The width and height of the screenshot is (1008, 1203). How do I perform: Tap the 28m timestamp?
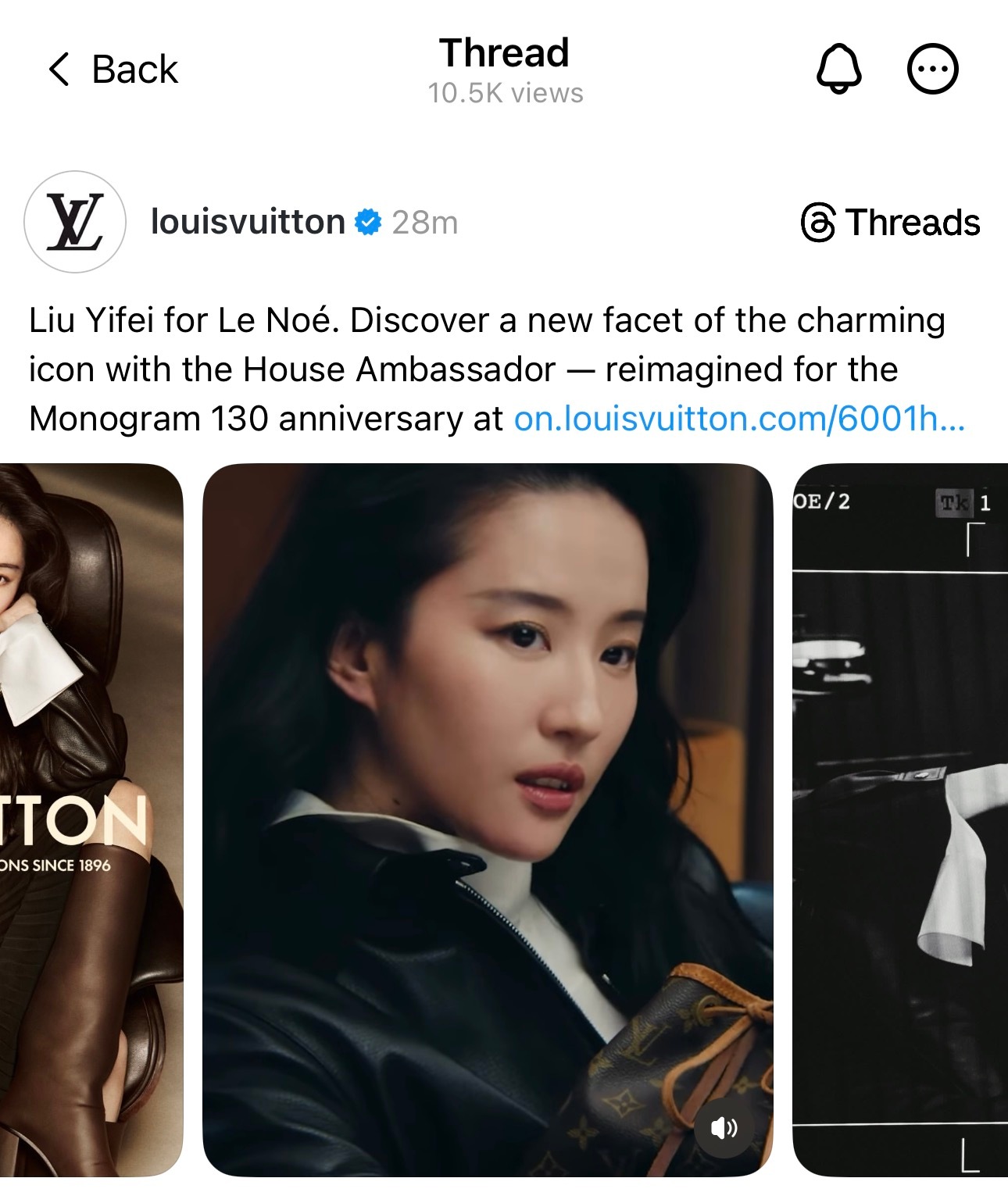pos(425,223)
